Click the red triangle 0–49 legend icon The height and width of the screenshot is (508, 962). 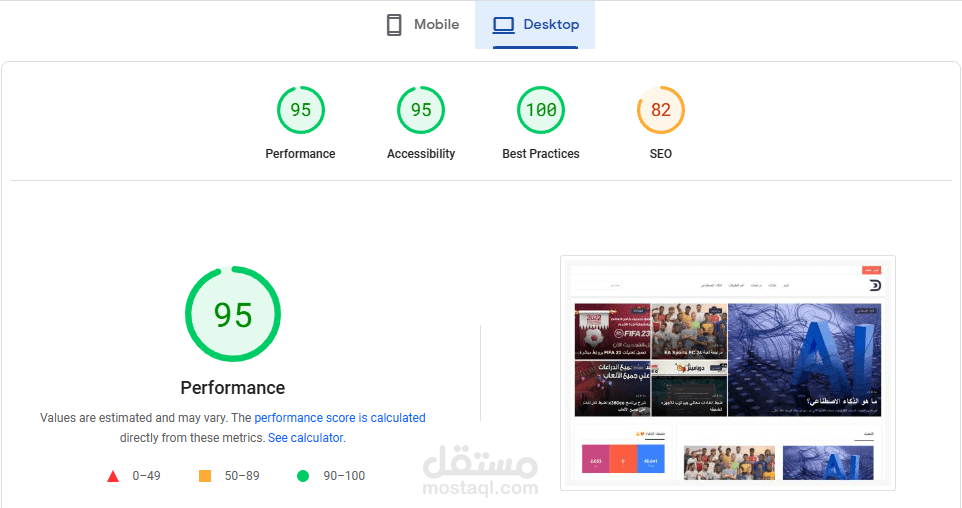[x=113, y=476]
